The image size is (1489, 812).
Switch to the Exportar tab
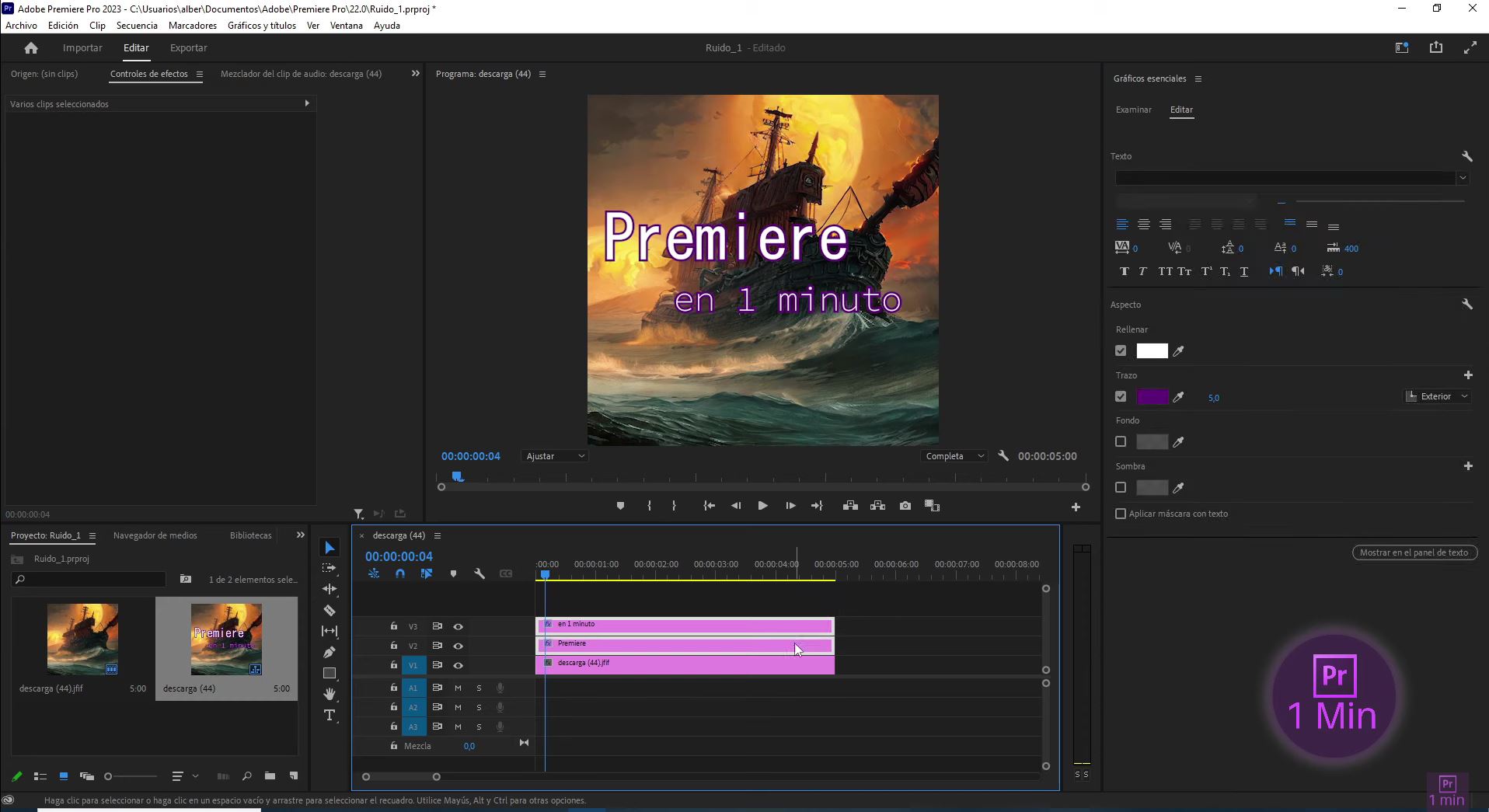point(189,48)
